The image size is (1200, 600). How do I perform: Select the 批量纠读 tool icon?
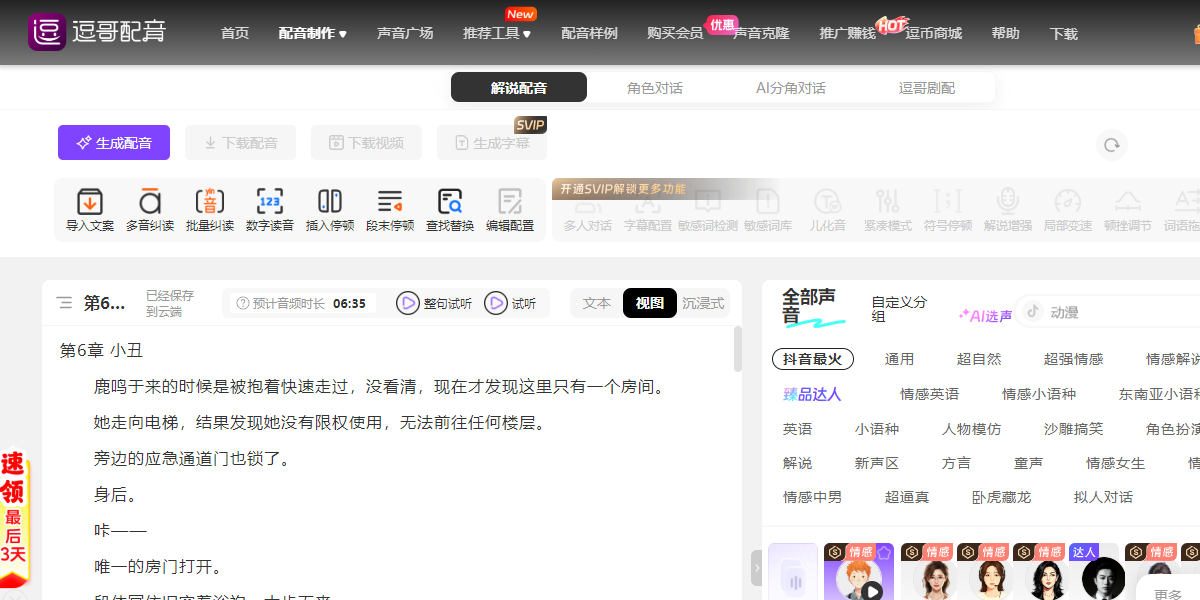point(210,201)
